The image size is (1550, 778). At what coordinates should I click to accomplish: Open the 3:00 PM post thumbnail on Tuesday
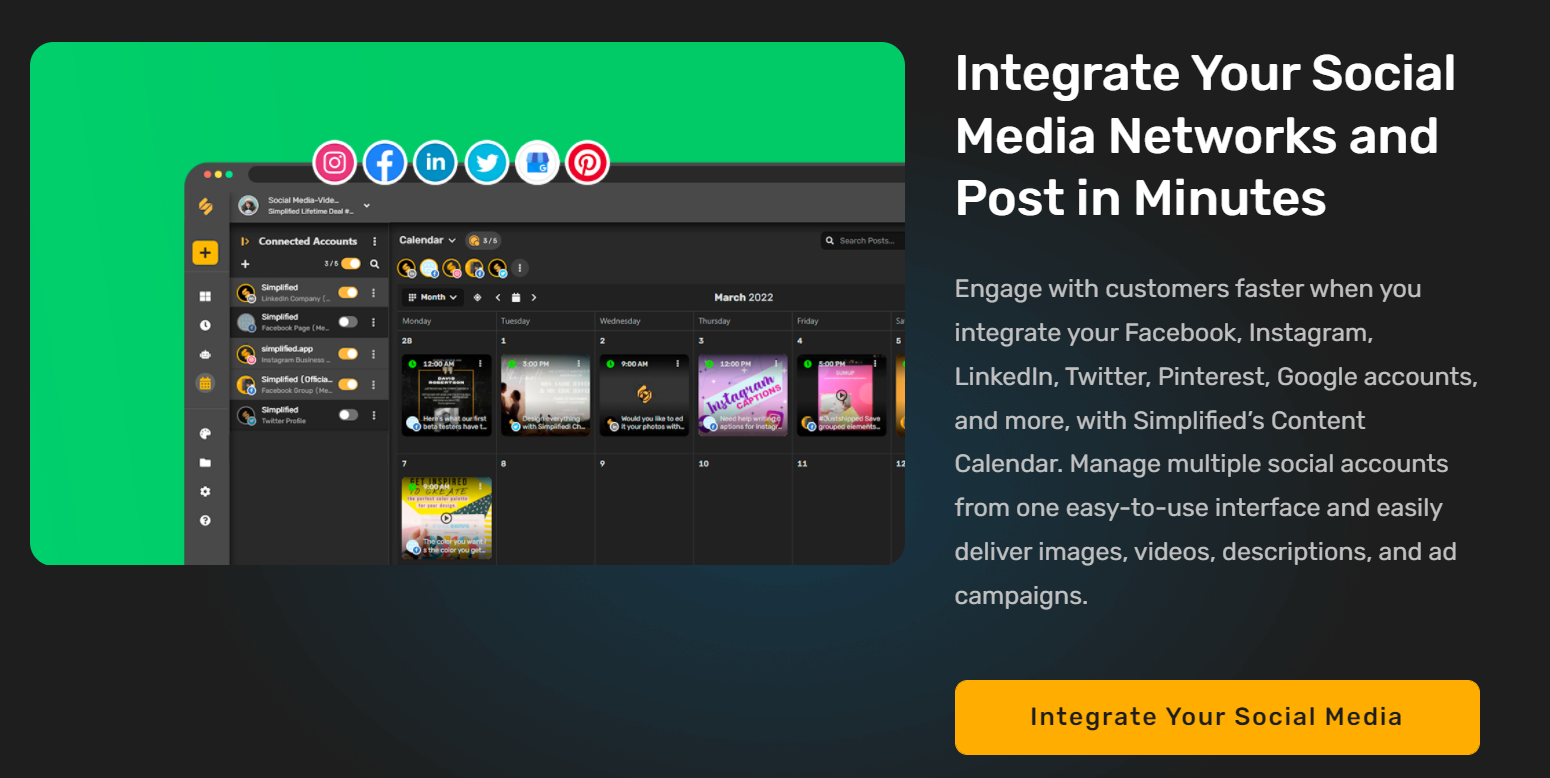[545, 395]
